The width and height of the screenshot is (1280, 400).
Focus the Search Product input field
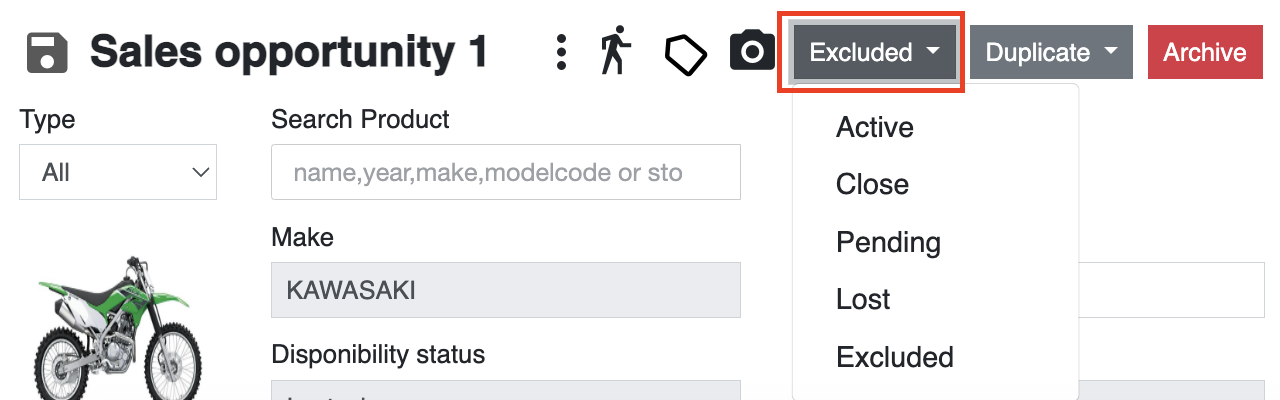point(506,172)
